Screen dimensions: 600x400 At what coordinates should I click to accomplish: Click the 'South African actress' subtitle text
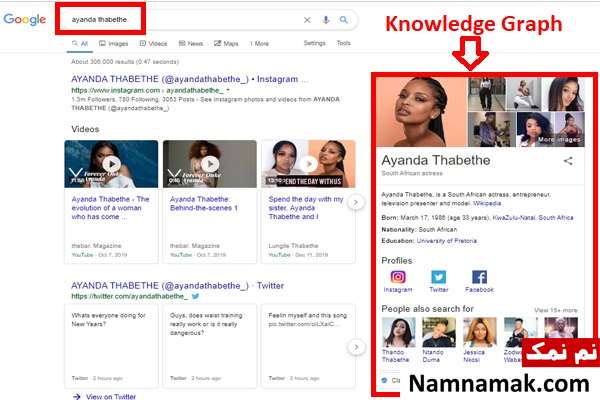click(412, 173)
